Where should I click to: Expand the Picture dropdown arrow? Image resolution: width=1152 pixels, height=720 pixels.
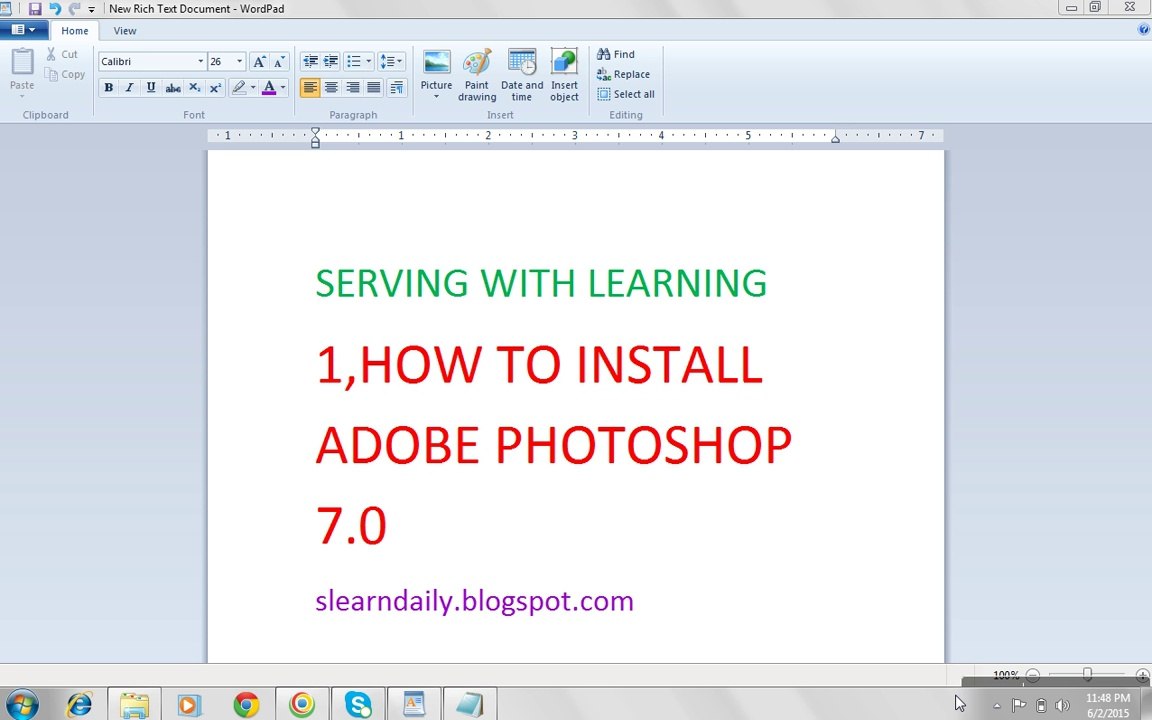436,97
